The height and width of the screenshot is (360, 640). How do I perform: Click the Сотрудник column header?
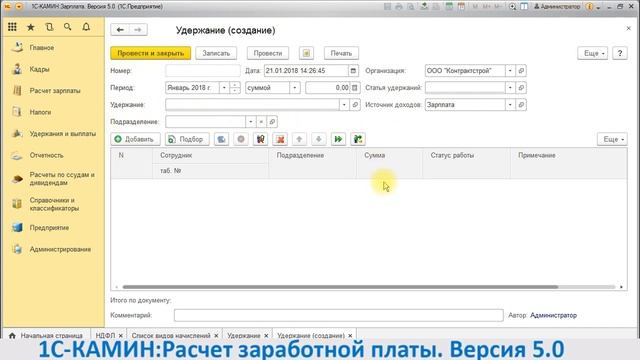point(211,156)
